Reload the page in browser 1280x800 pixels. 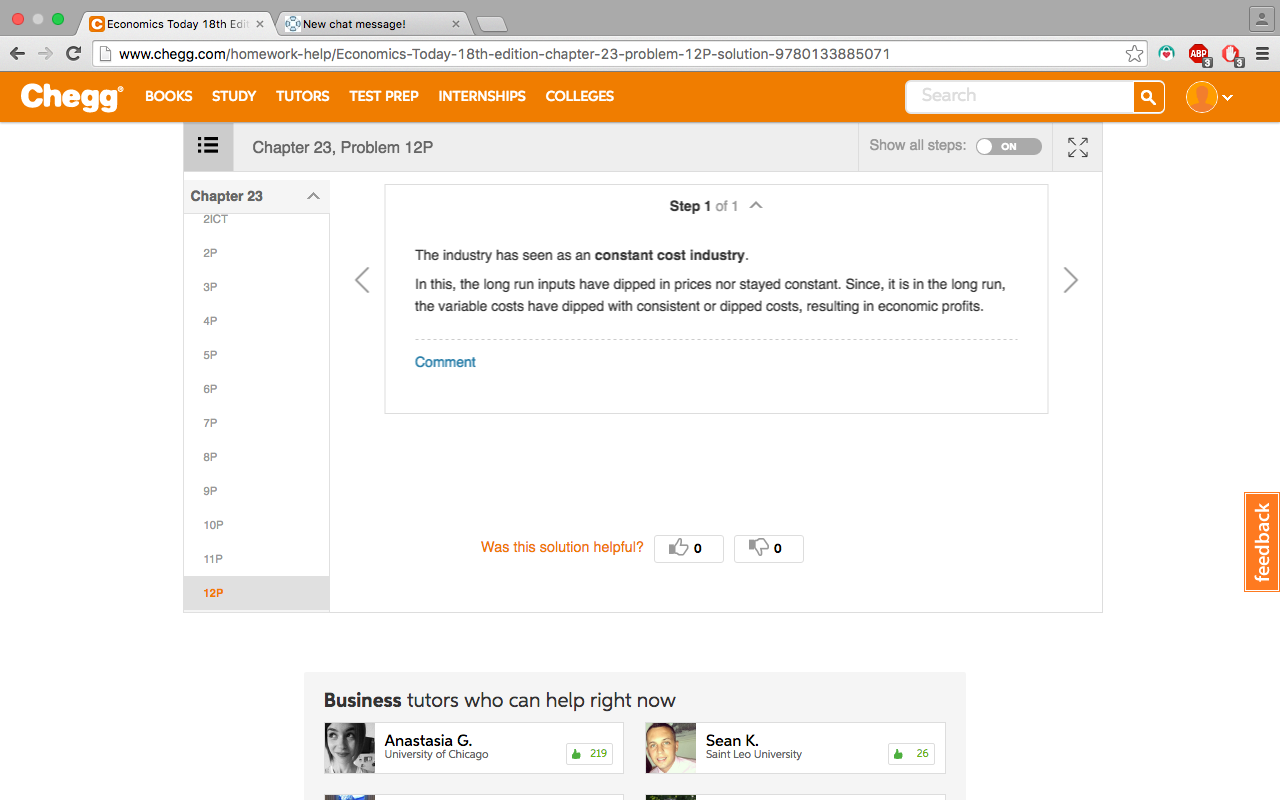click(x=73, y=54)
